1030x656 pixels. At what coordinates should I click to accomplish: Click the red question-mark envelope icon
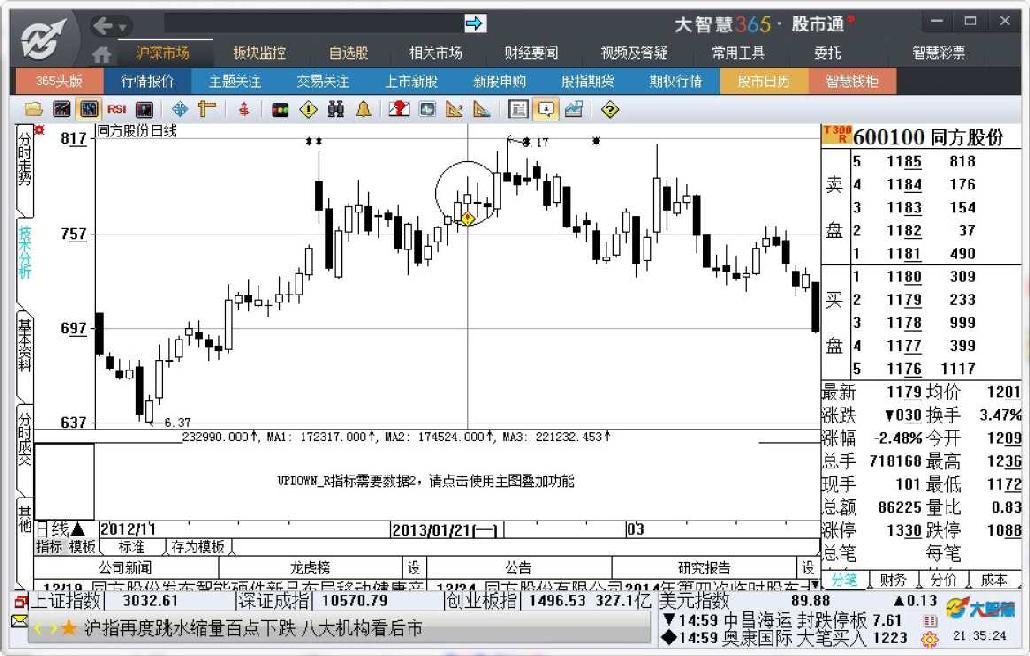[x=399, y=109]
